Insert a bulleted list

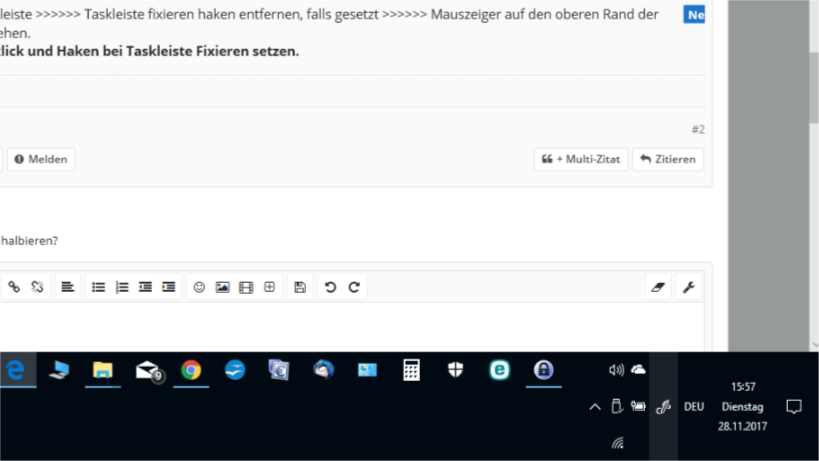pyautogui.click(x=98, y=287)
